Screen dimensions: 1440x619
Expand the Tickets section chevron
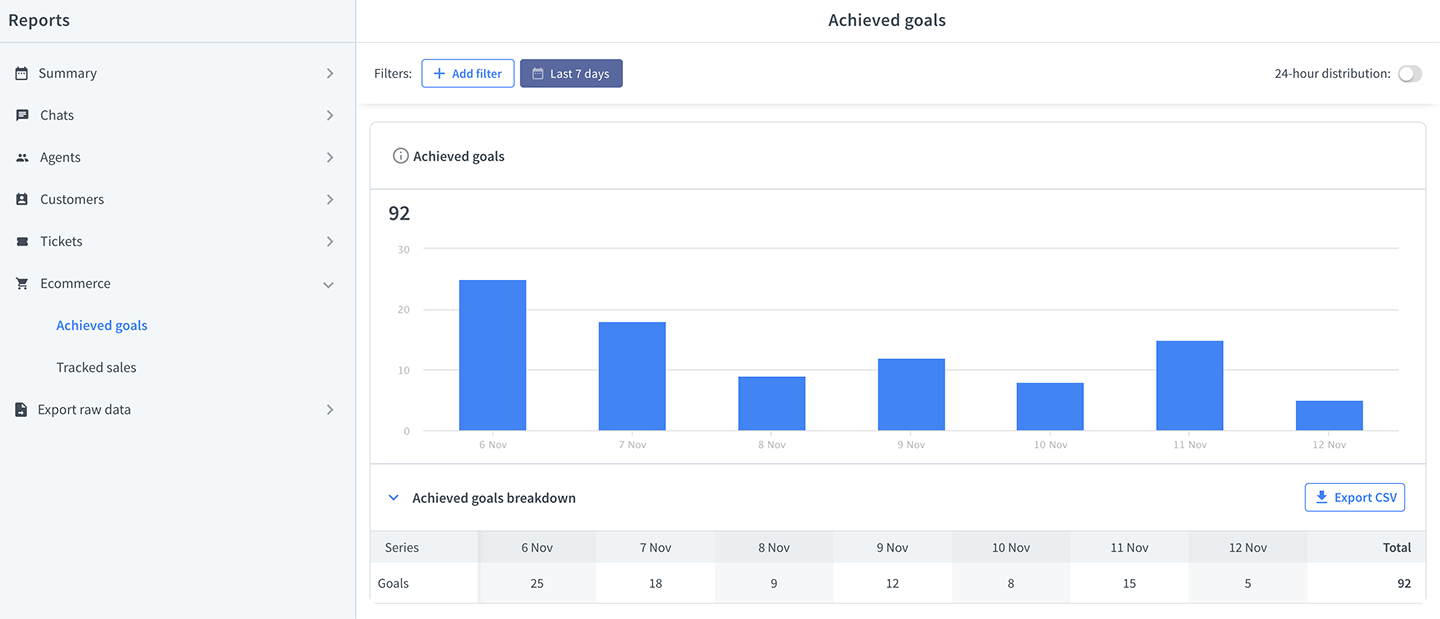[330, 241]
